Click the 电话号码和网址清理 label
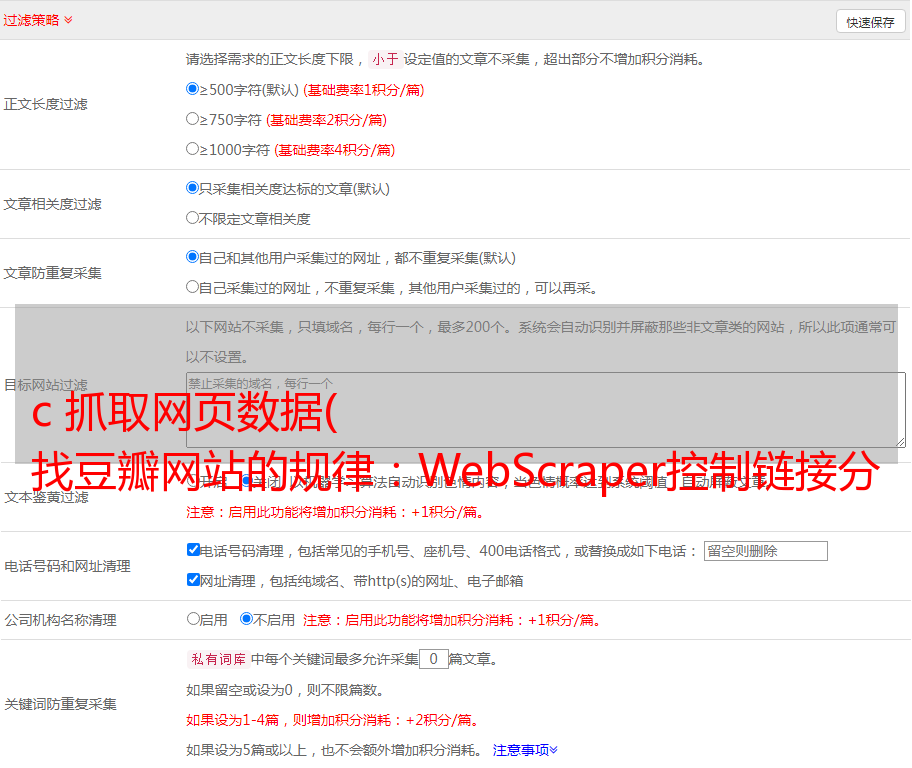The height and width of the screenshot is (768, 912). [67, 566]
